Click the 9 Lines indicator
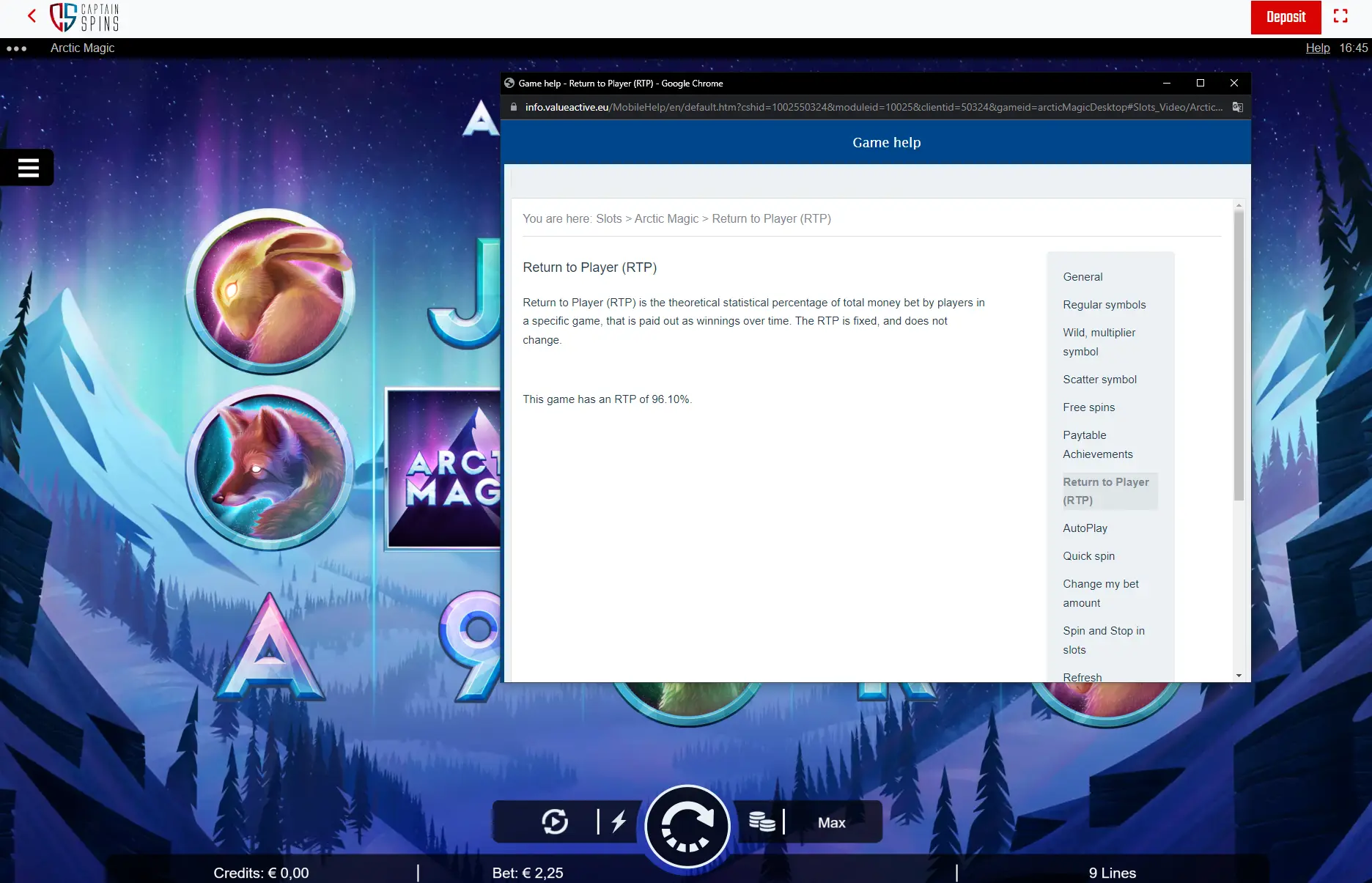This screenshot has width=1372, height=883. click(x=1112, y=873)
